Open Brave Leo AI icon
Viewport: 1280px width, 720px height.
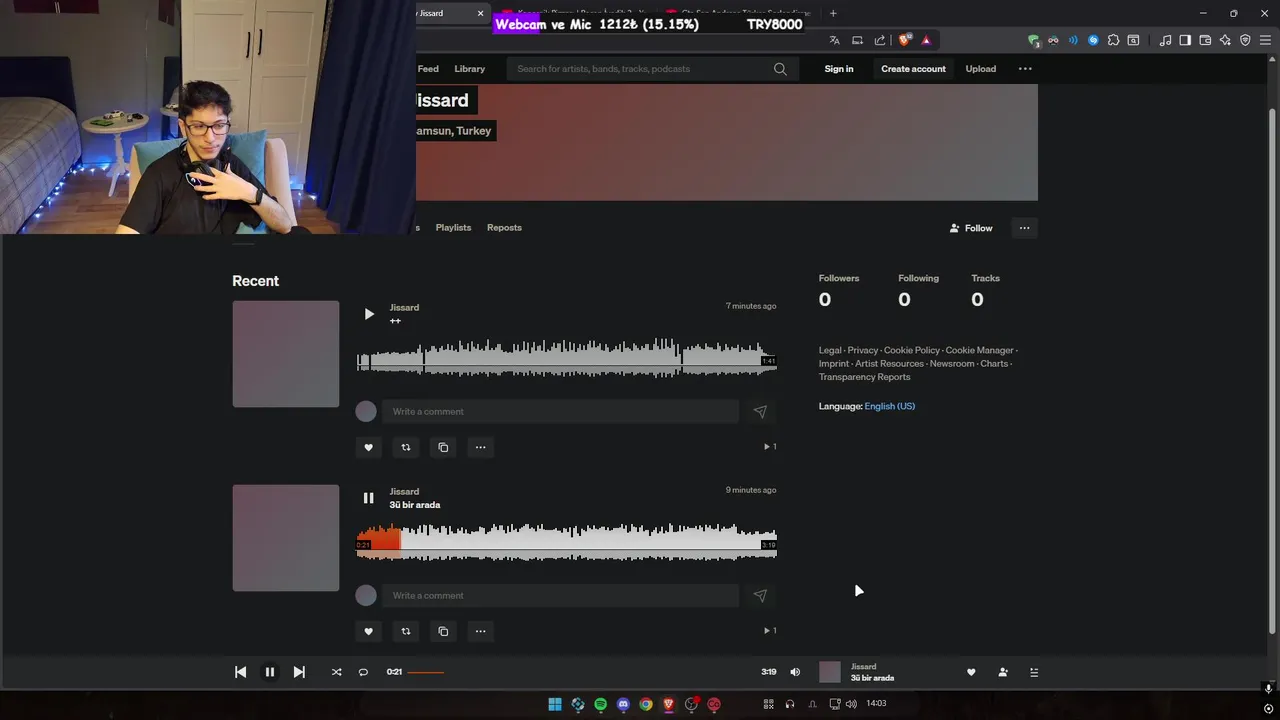[x=1225, y=40]
